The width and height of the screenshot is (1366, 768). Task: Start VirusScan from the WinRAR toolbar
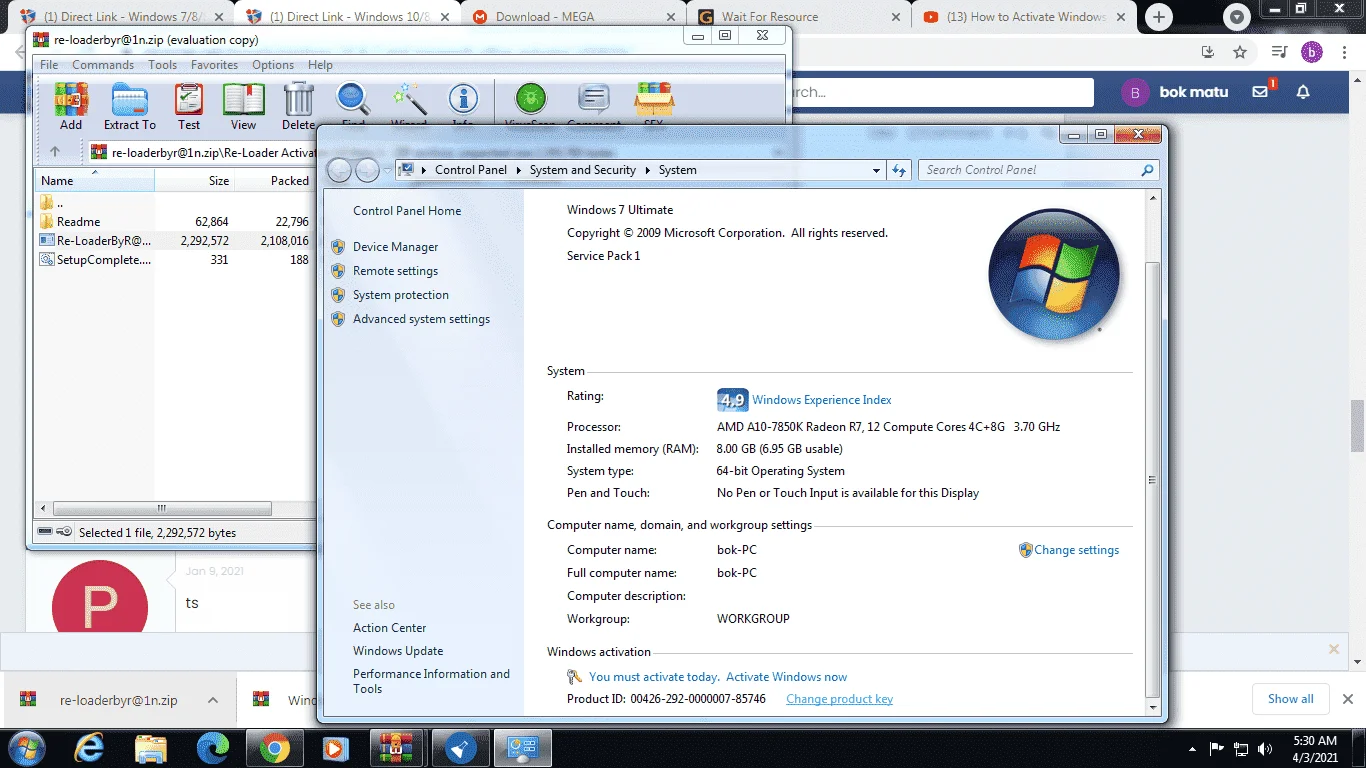pyautogui.click(x=531, y=101)
